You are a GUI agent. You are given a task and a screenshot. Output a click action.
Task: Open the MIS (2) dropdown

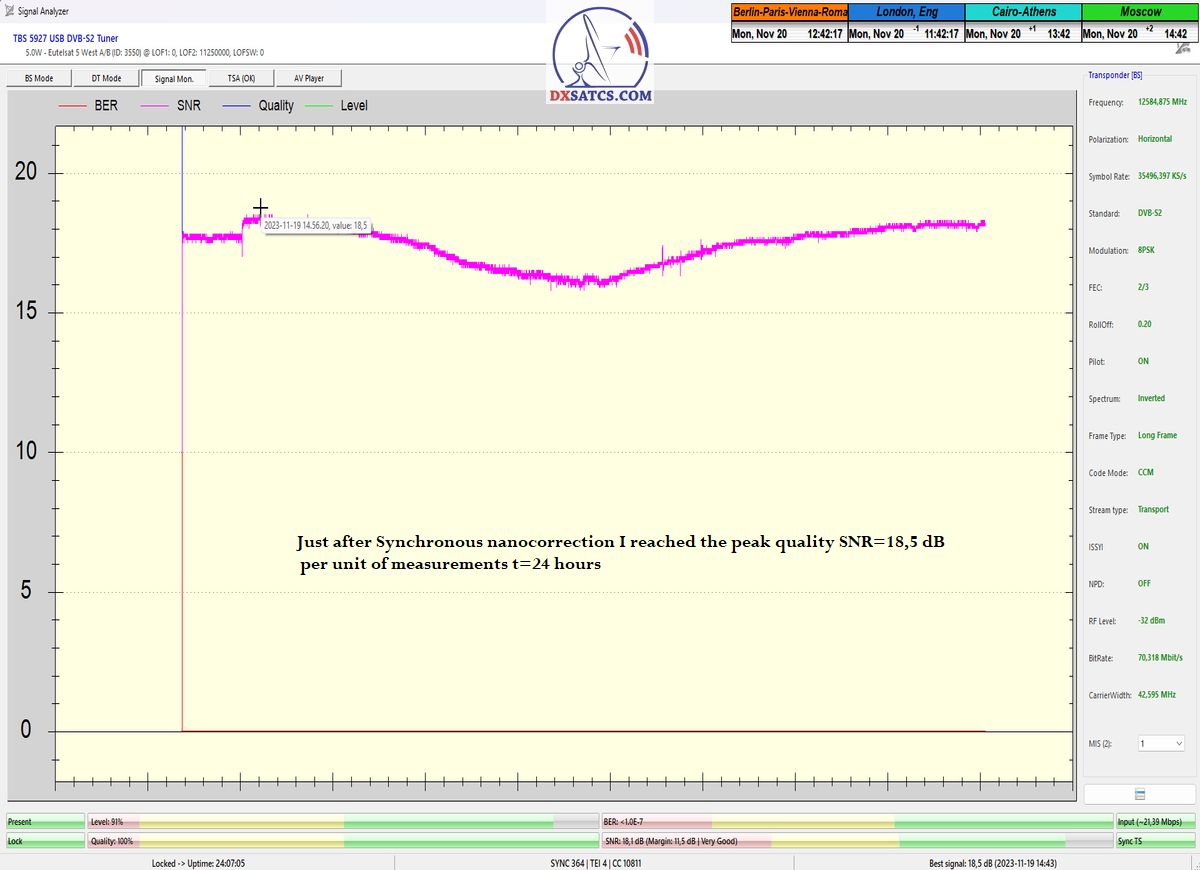pyautogui.click(x=1161, y=744)
